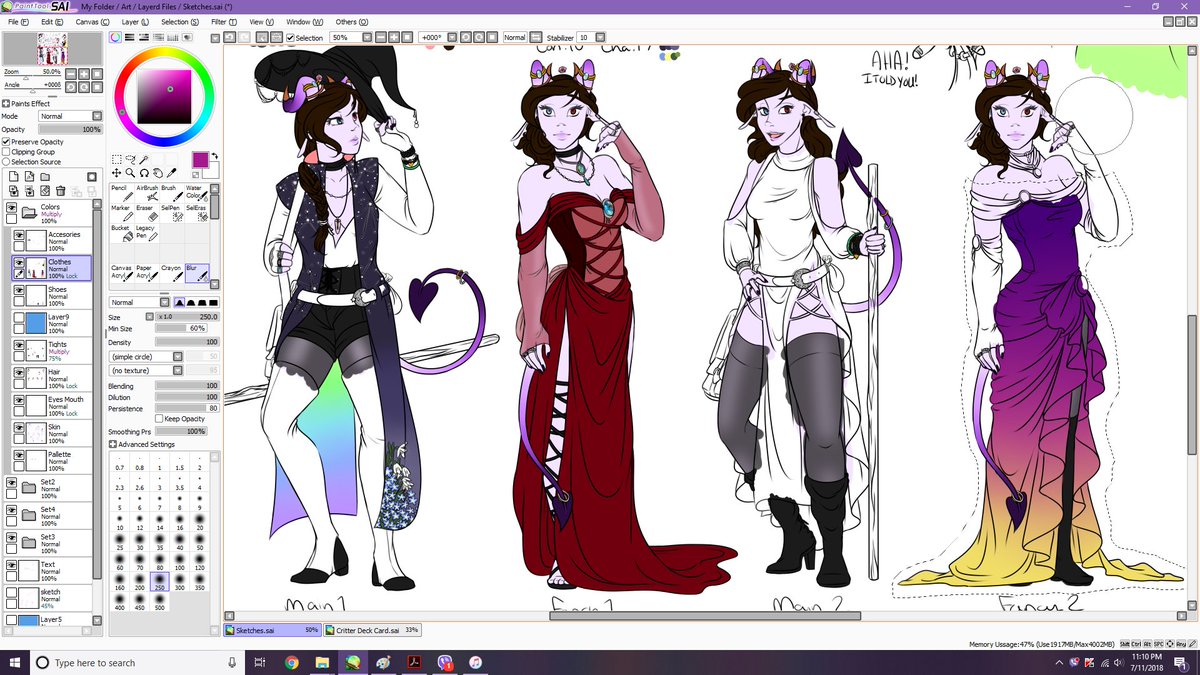Enable Clipping Group checkbox
This screenshot has height=675, width=1200.
coord(6,152)
